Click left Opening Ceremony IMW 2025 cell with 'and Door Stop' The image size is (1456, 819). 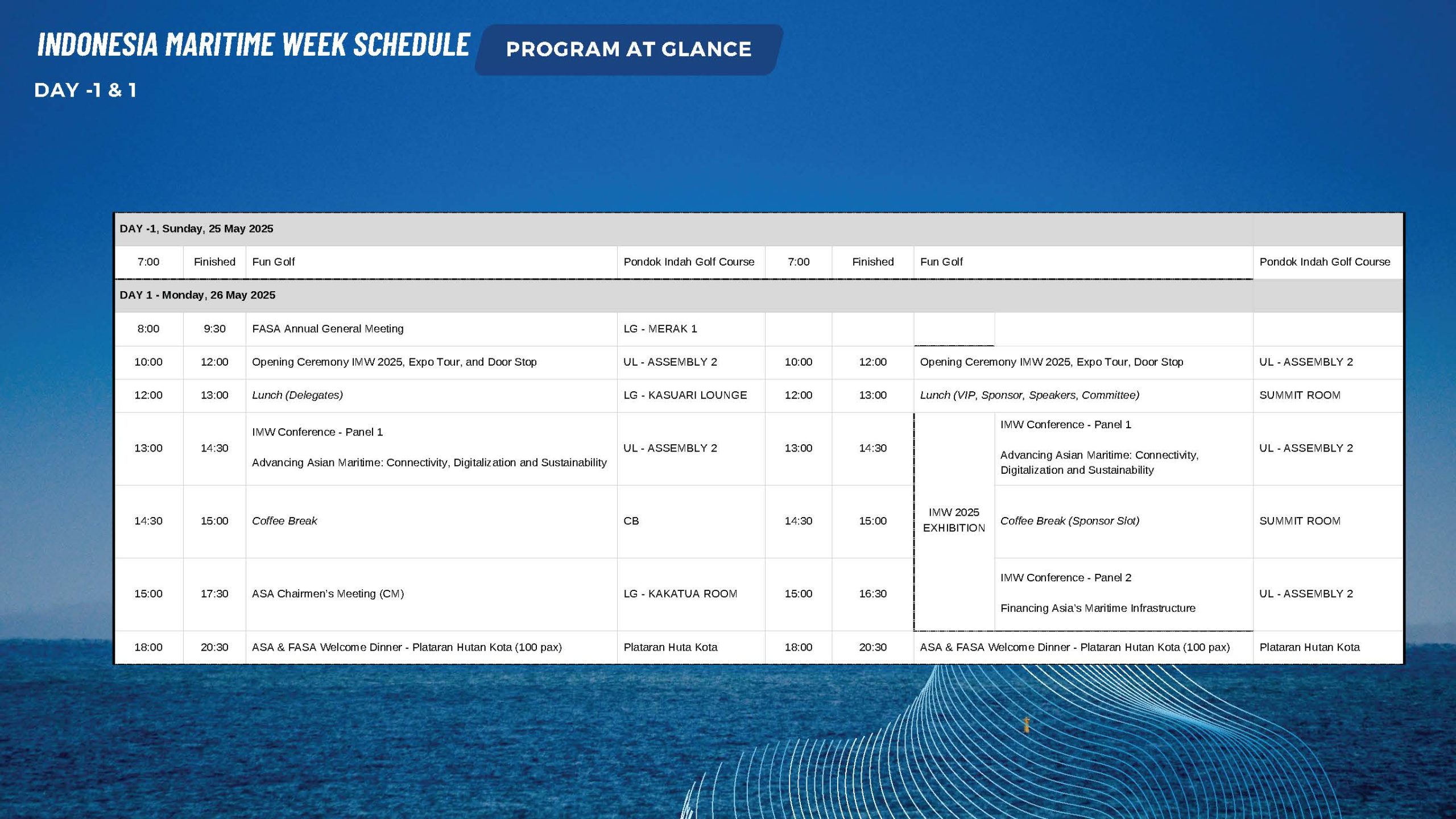(431, 362)
